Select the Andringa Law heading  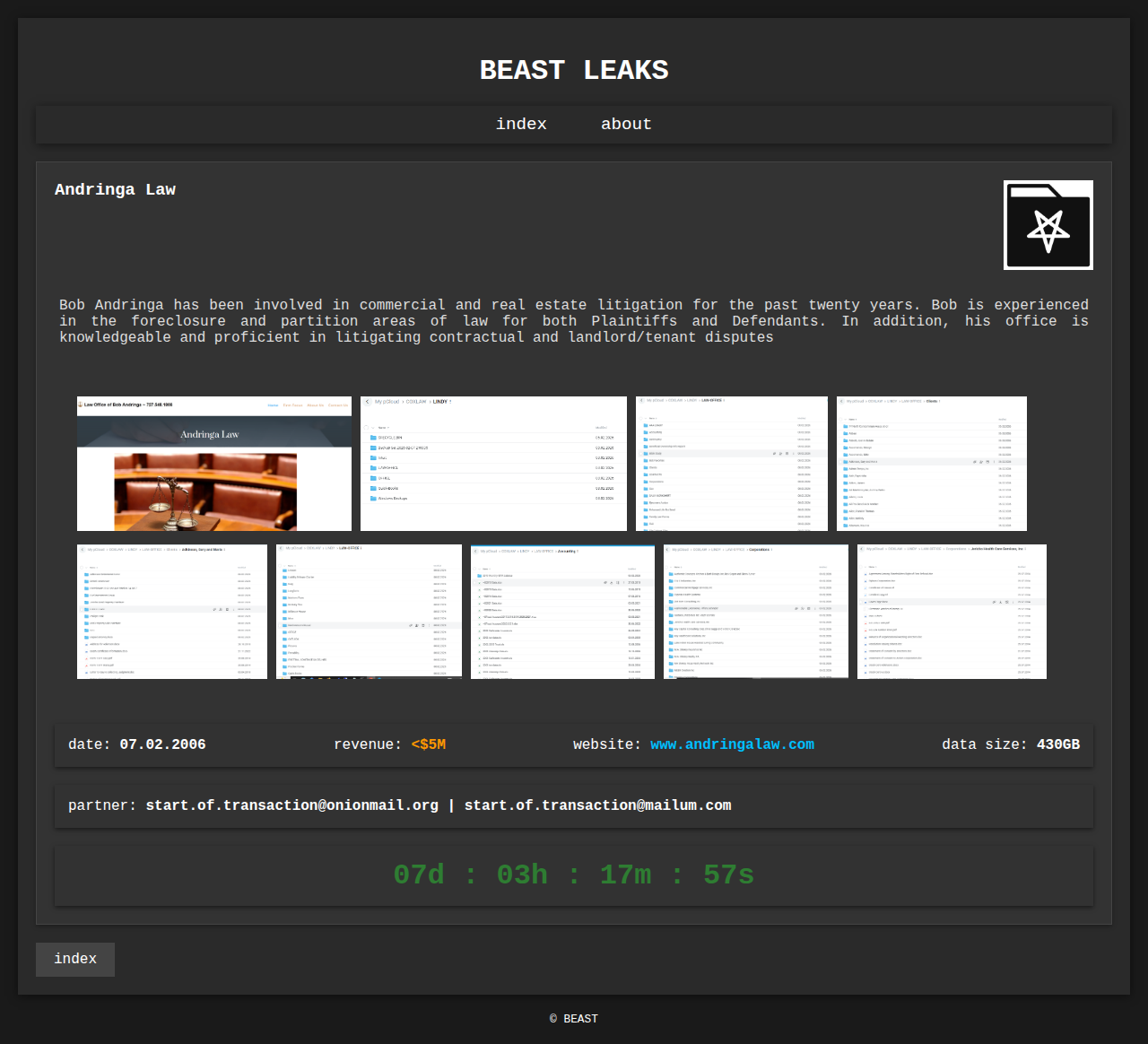click(115, 189)
